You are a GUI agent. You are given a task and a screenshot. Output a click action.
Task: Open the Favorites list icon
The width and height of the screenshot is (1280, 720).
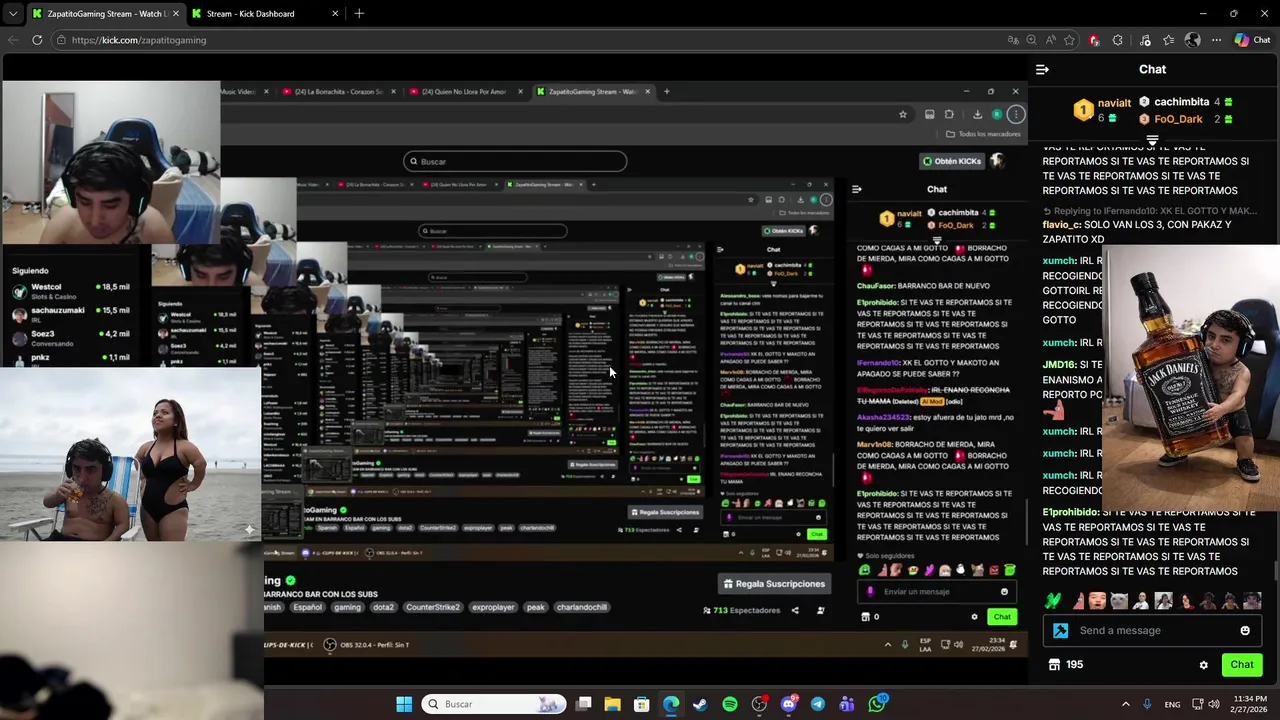click(x=1168, y=40)
